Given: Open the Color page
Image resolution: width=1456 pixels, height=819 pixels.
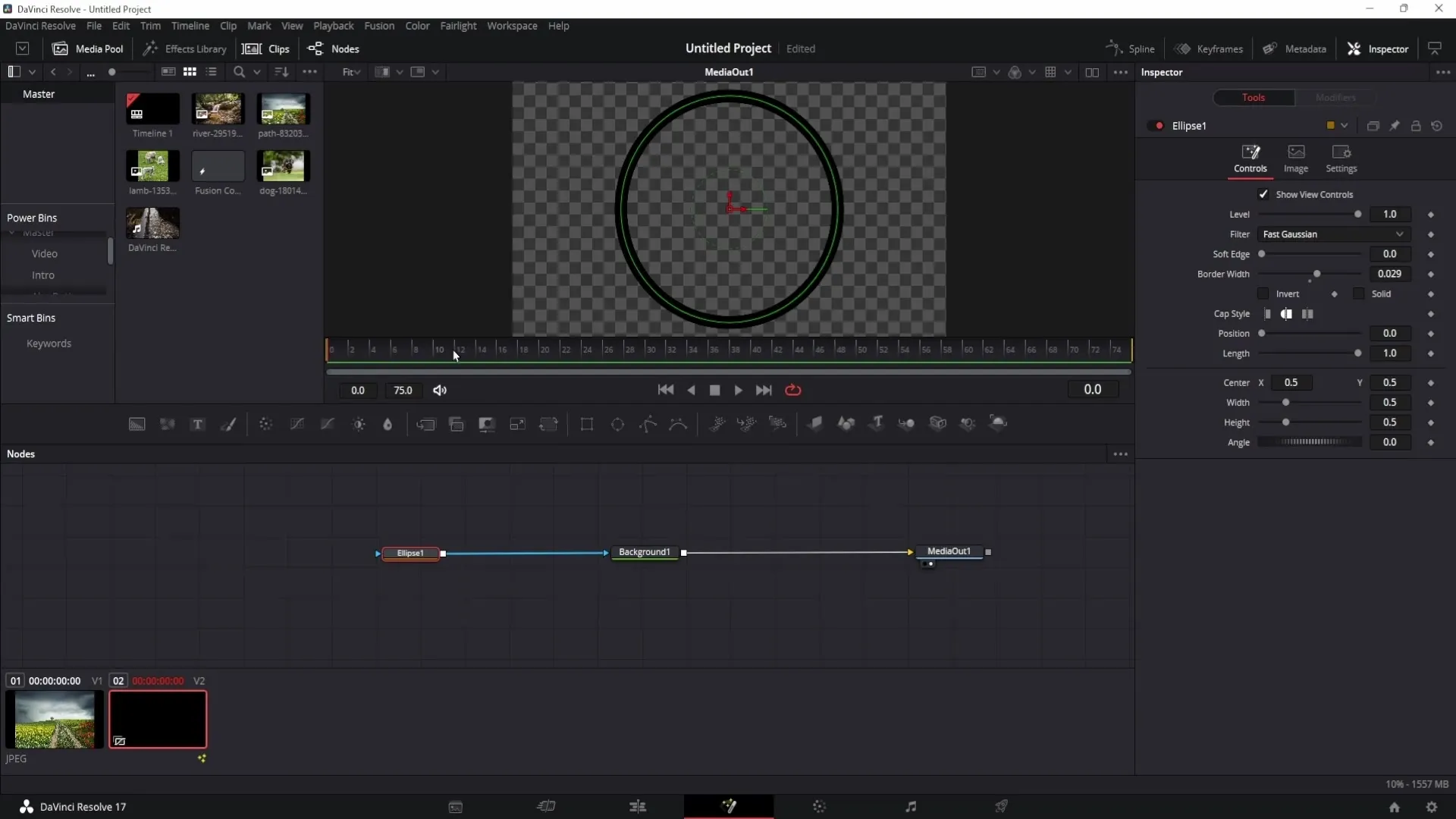Looking at the screenshot, I should click(x=820, y=807).
